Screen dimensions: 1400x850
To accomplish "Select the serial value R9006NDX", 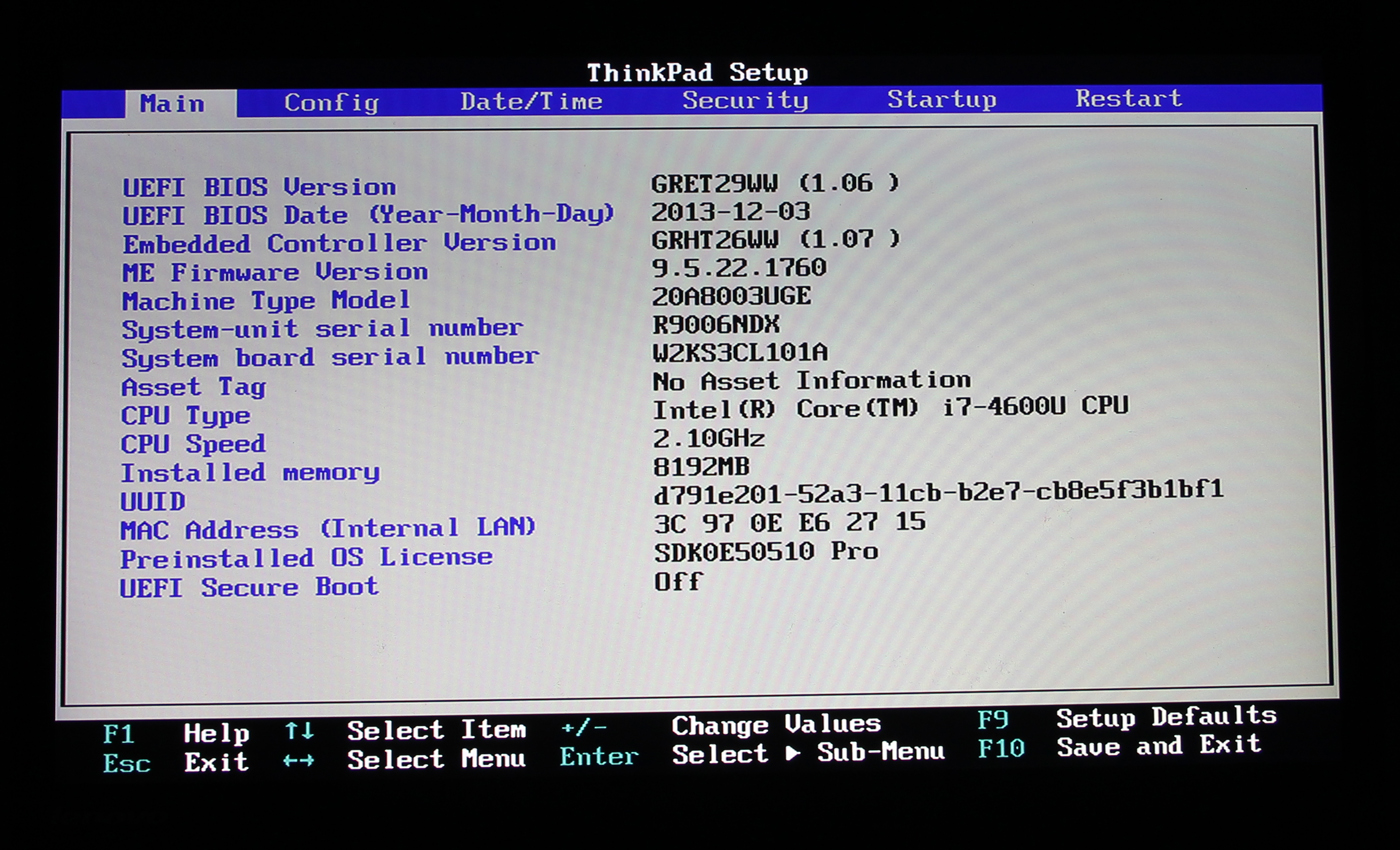I will click(715, 324).
